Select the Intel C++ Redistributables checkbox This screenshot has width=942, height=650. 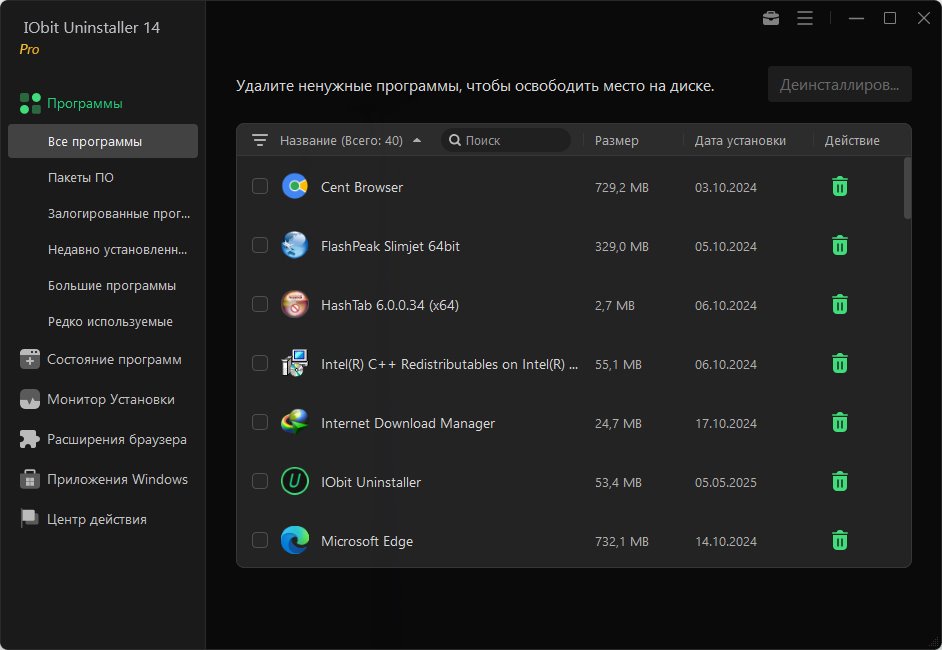tap(260, 363)
